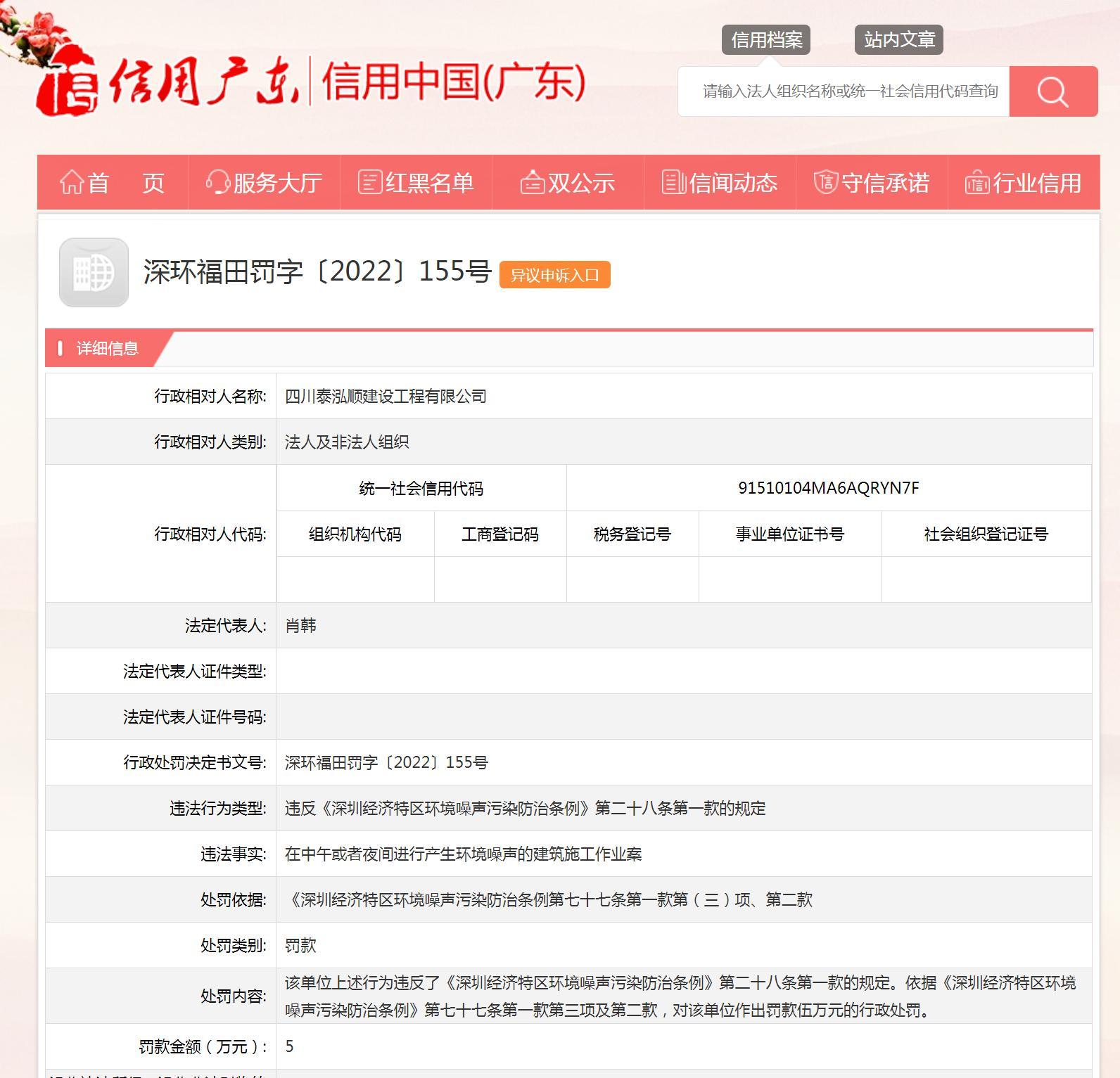Click the icon in 行业信用

click(978, 182)
